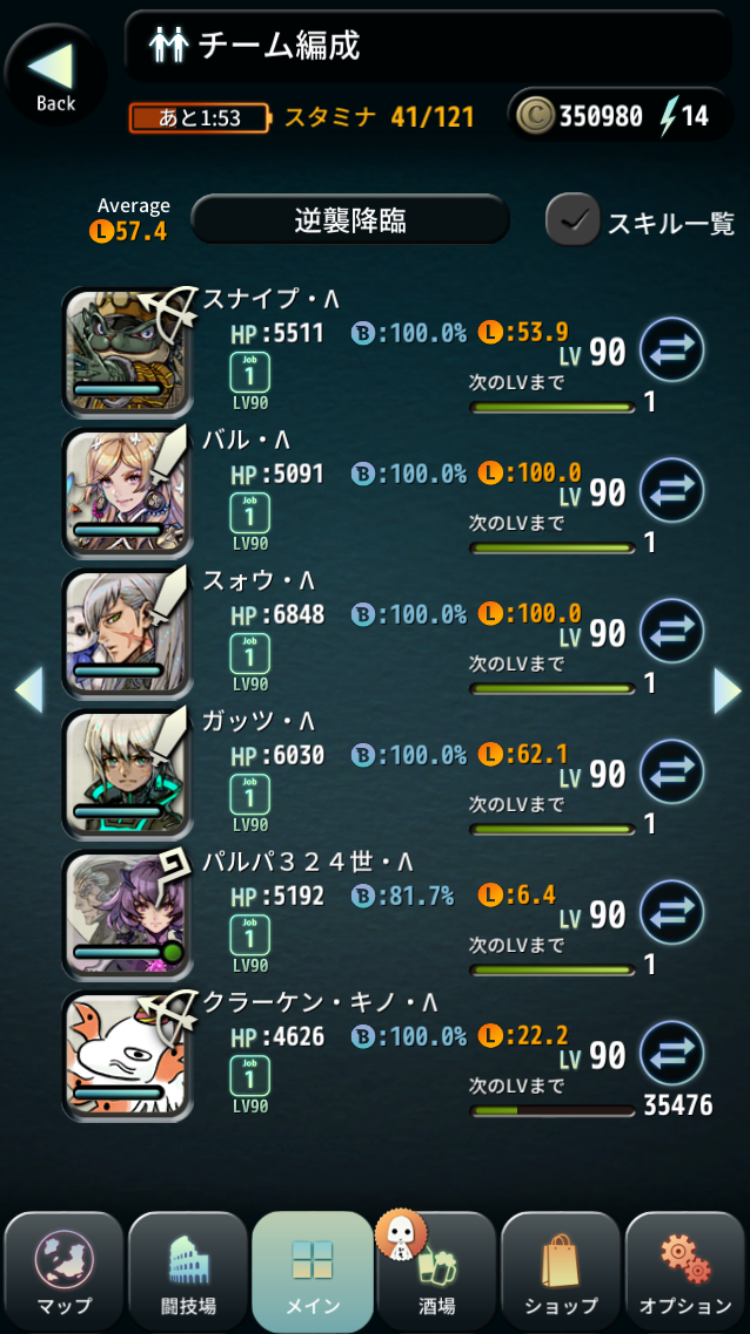
Task: Open the 逆襲降臨 team name selector
Action: coord(350,220)
